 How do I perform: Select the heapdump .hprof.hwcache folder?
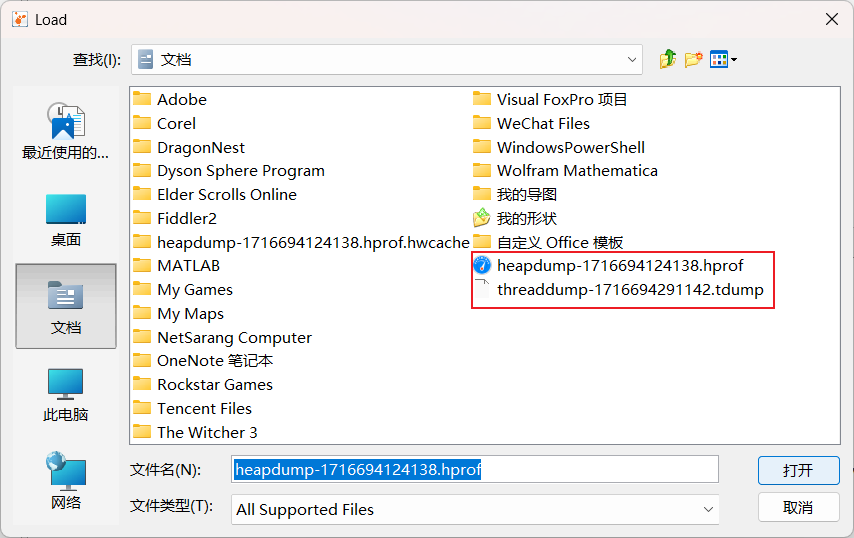312,242
